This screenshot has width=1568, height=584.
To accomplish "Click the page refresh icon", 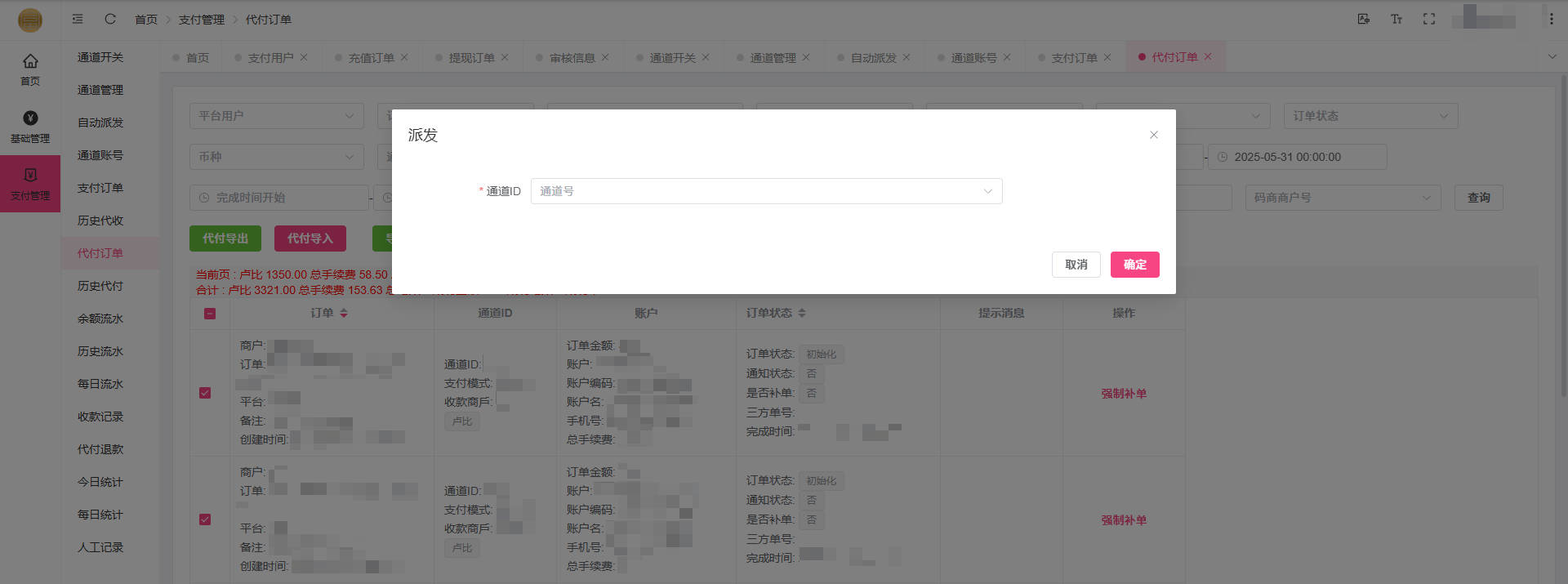I will (x=110, y=19).
